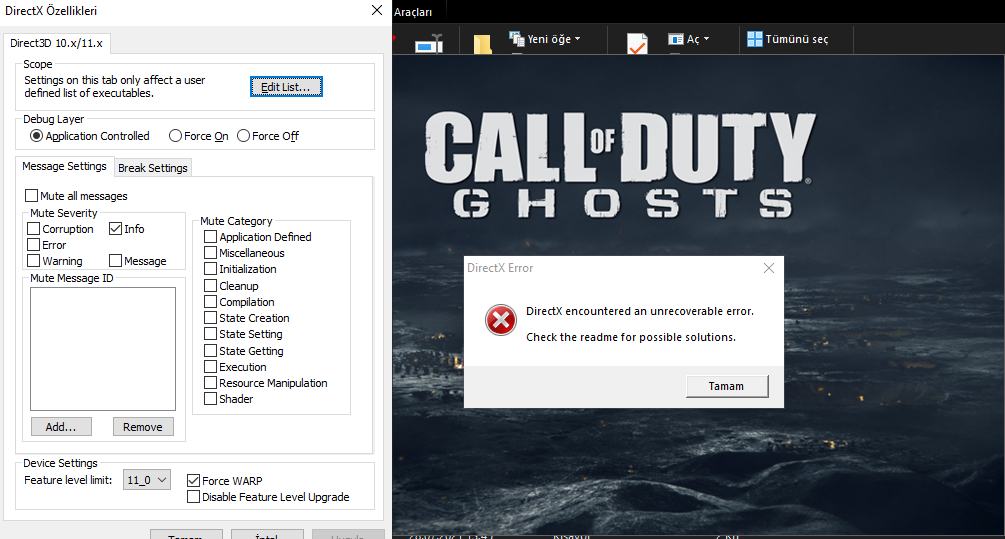Check State Creation mute category
The height and width of the screenshot is (539, 1005).
(210, 317)
